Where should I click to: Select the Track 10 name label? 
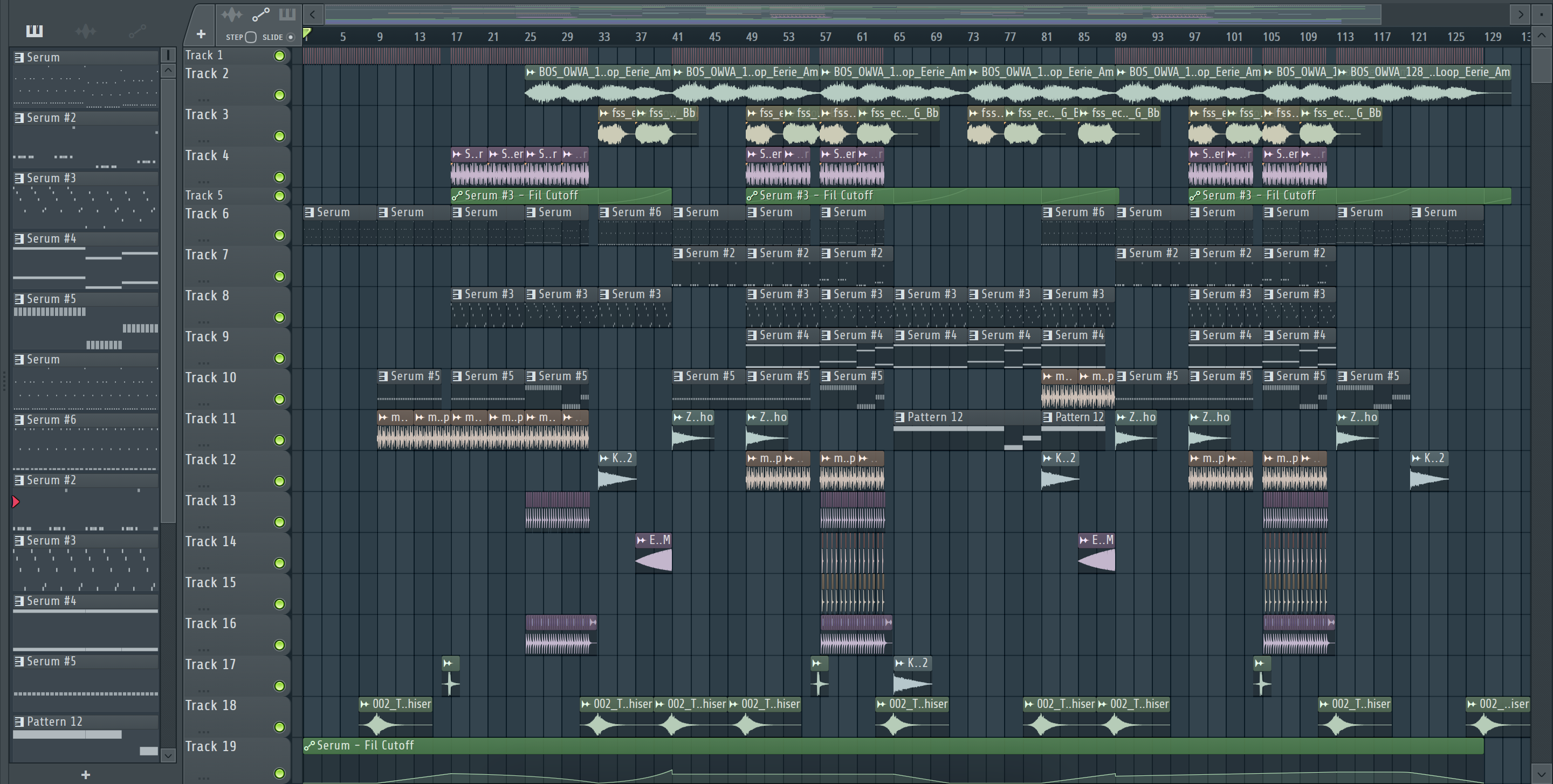210,377
